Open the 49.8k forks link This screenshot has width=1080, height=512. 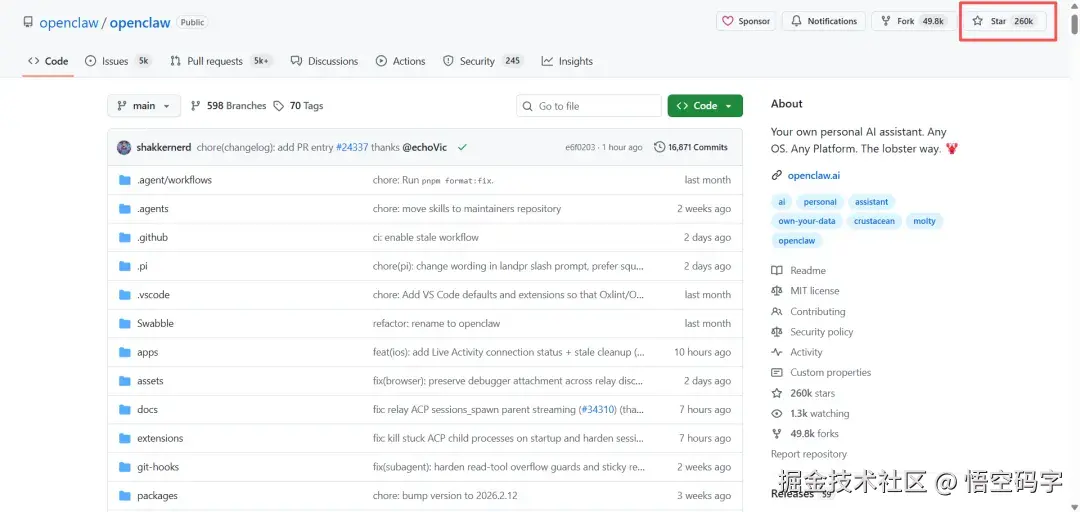[x=815, y=434]
